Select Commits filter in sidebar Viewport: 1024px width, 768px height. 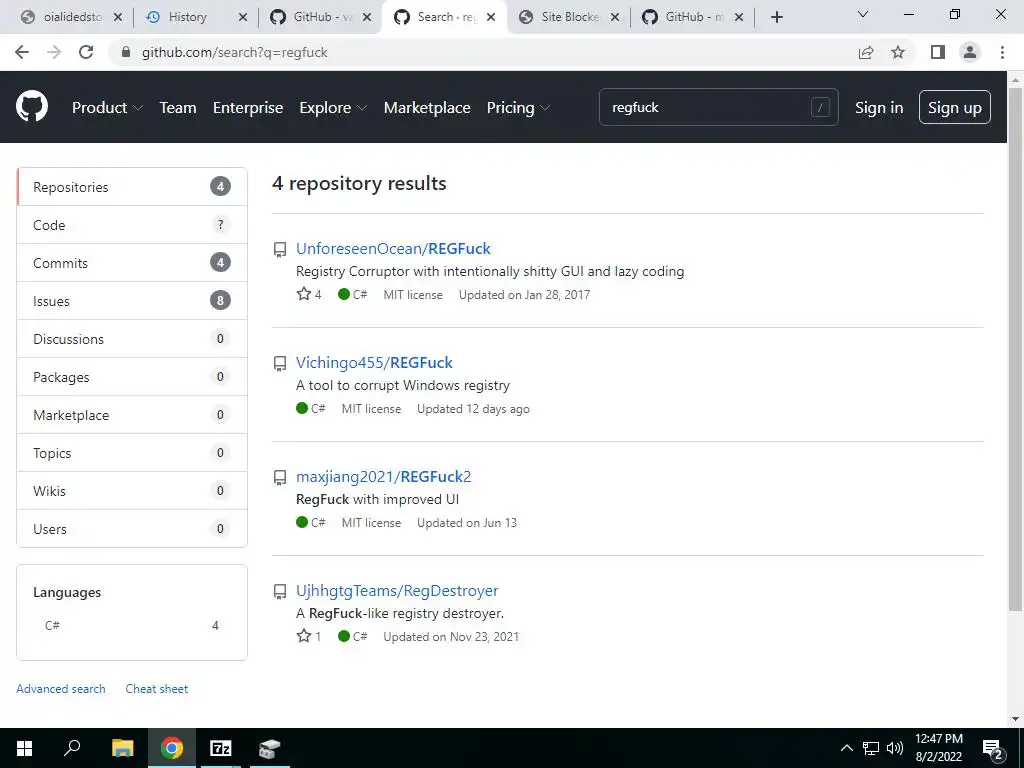tap(132, 263)
